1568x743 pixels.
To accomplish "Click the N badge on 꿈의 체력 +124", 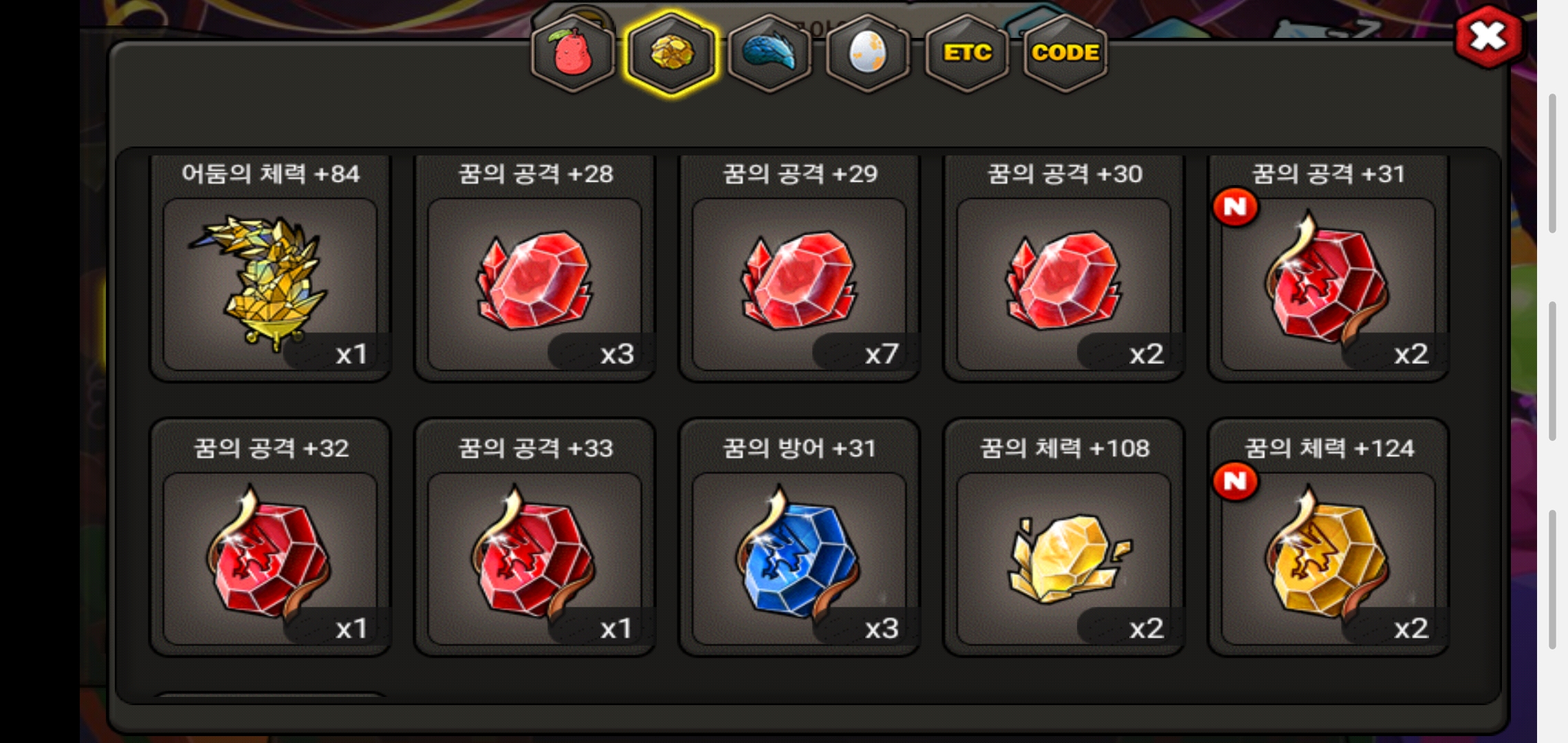I will (1235, 481).
